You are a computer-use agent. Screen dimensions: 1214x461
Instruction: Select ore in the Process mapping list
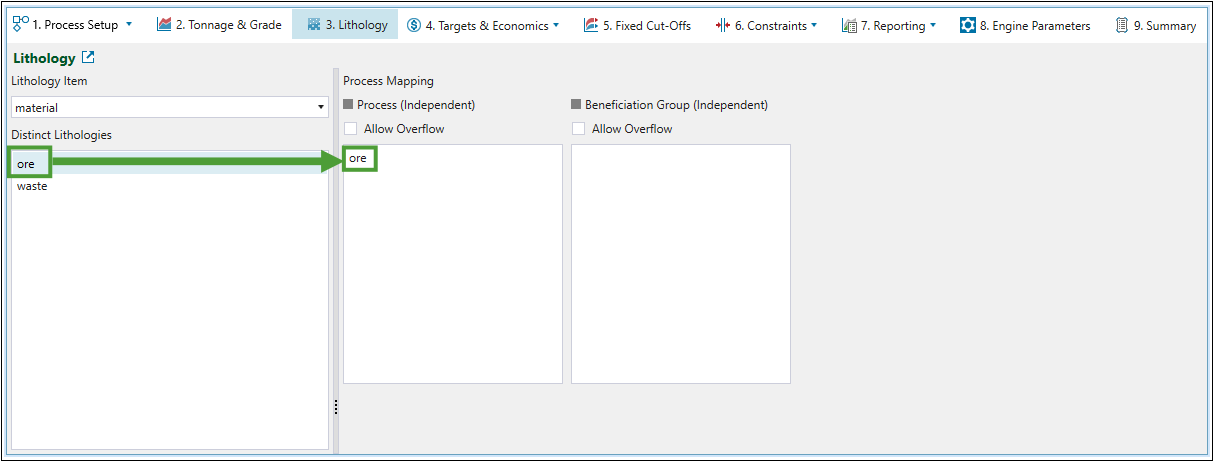coord(358,159)
